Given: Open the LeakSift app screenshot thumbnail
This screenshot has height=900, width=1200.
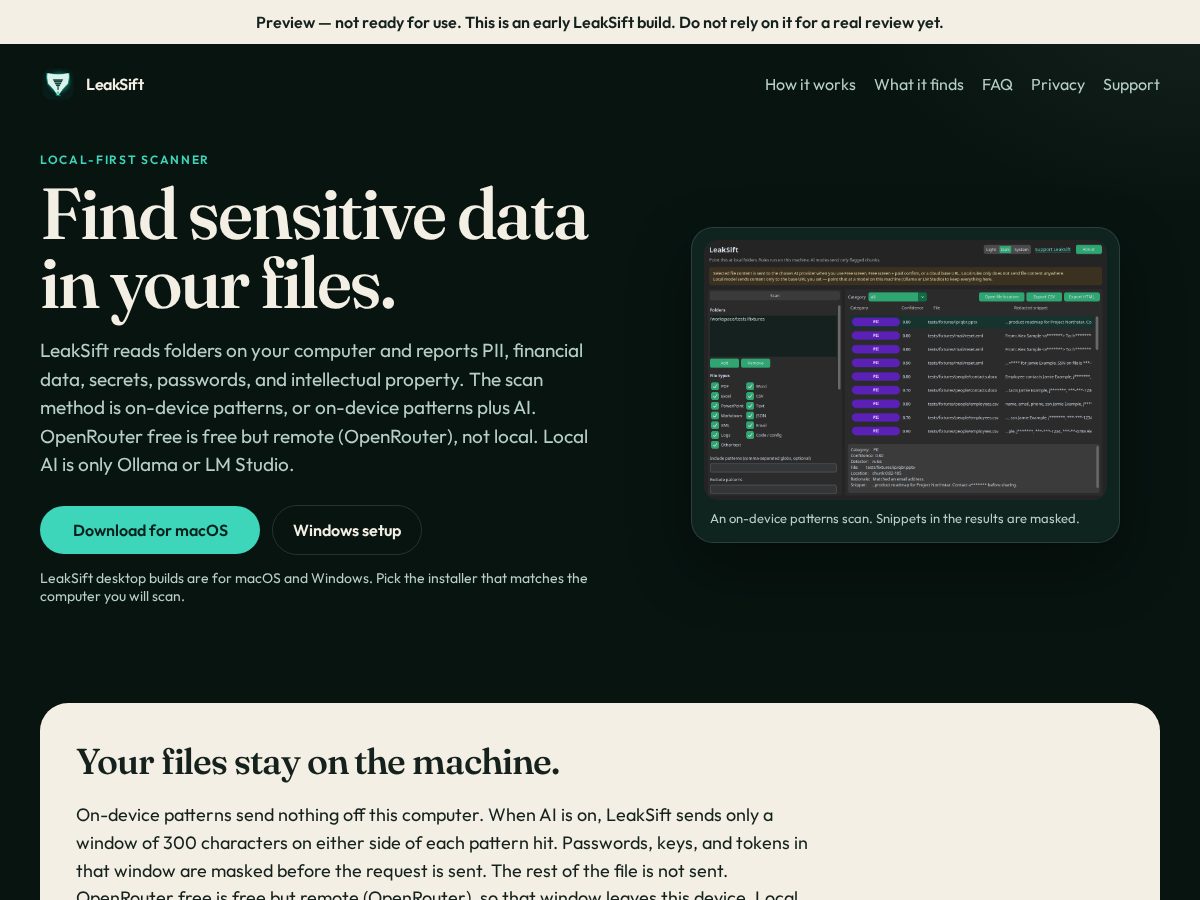Looking at the screenshot, I should pos(905,369).
